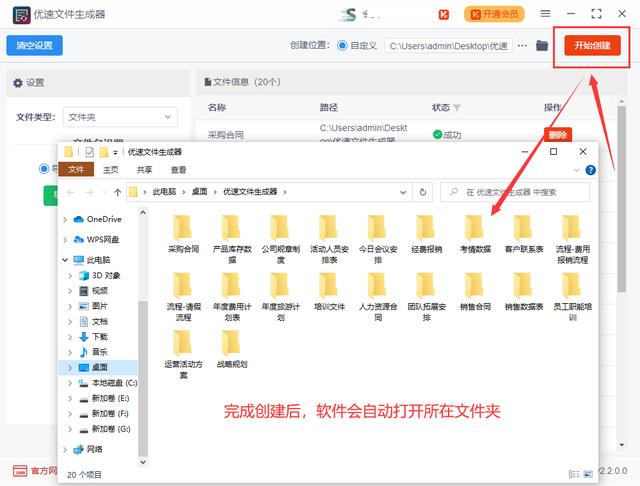Image resolution: width=640 pixels, height=486 pixels.
Task: Click the Explorer search box 在 优速文件生成器 中搜索
Action: click(x=515, y=192)
